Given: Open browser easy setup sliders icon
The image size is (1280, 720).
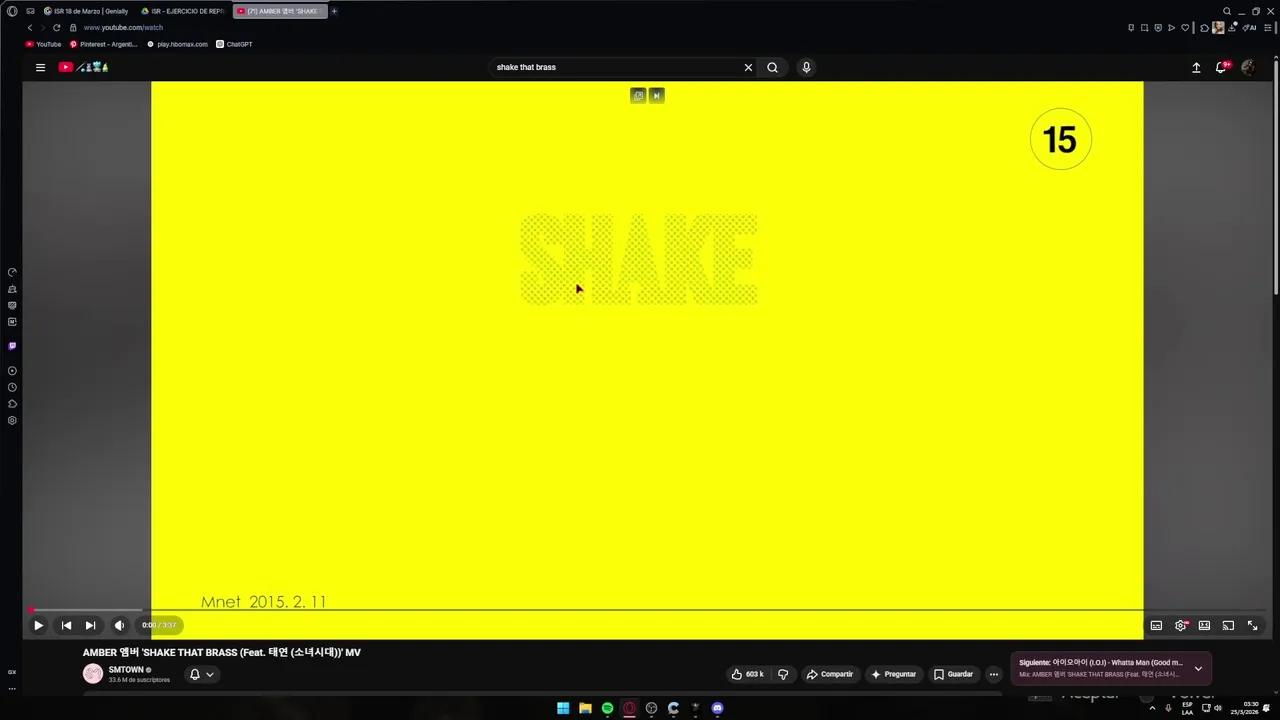Looking at the screenshot, I should [x=1268, y=28].
